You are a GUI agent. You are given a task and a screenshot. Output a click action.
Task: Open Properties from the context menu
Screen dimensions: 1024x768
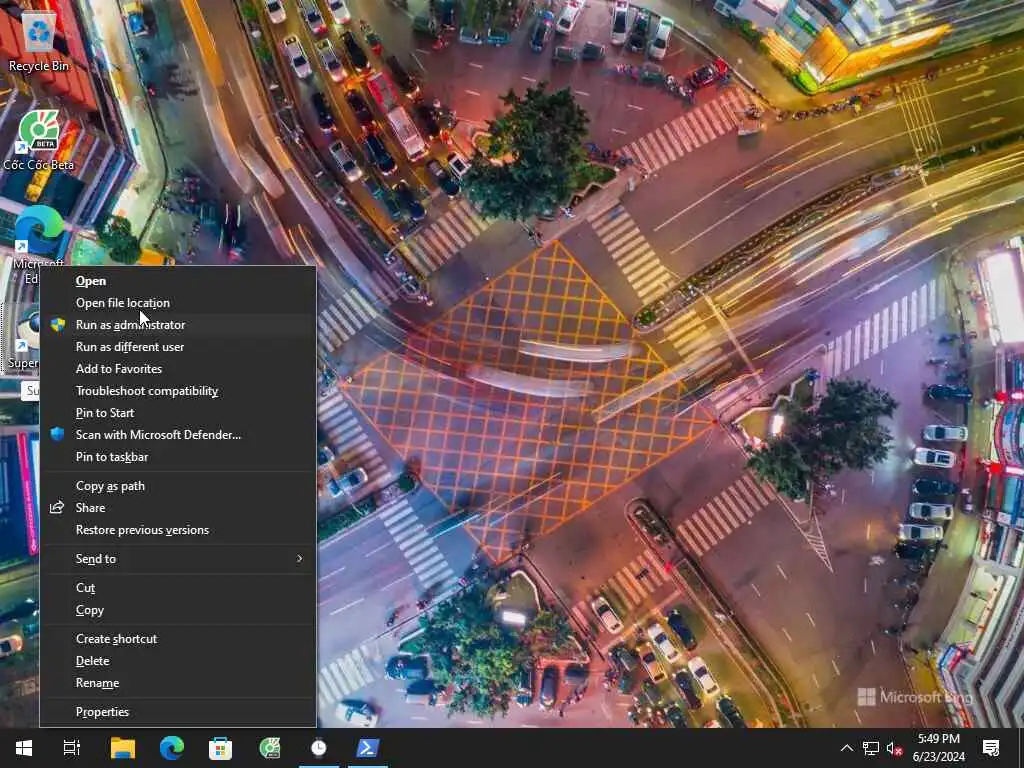point(178,712)
